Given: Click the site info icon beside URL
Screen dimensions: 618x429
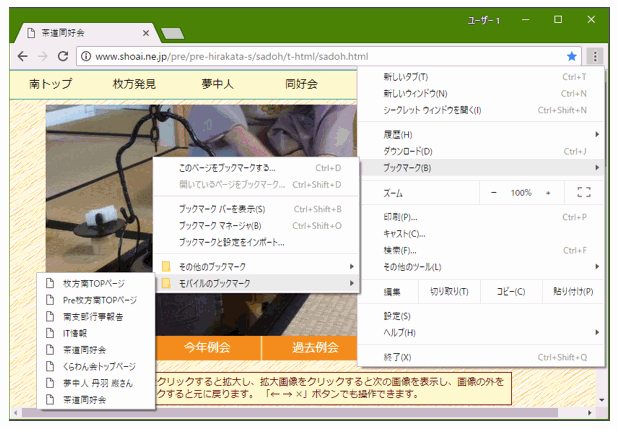Looking at the screenshot, I should click(x=86, y=56).
